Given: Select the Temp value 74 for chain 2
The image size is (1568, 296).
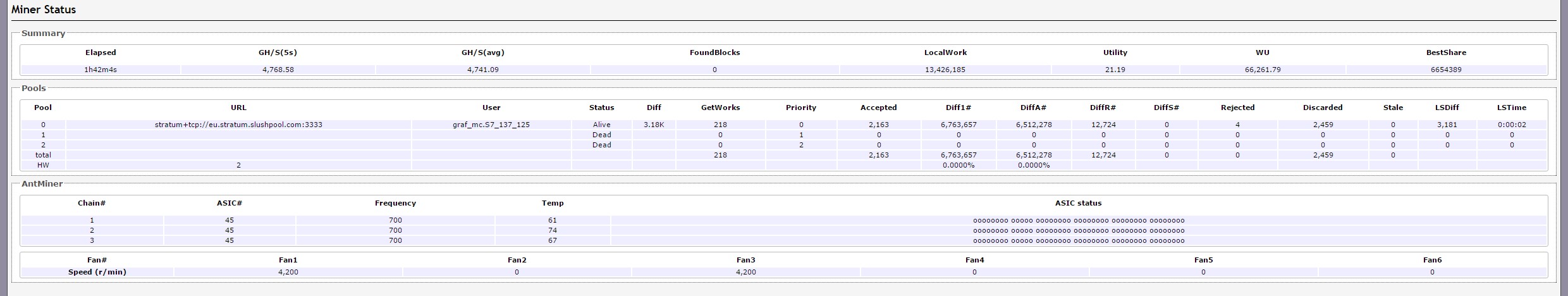Looking at the screenshot, I should [x=552, y=230].
